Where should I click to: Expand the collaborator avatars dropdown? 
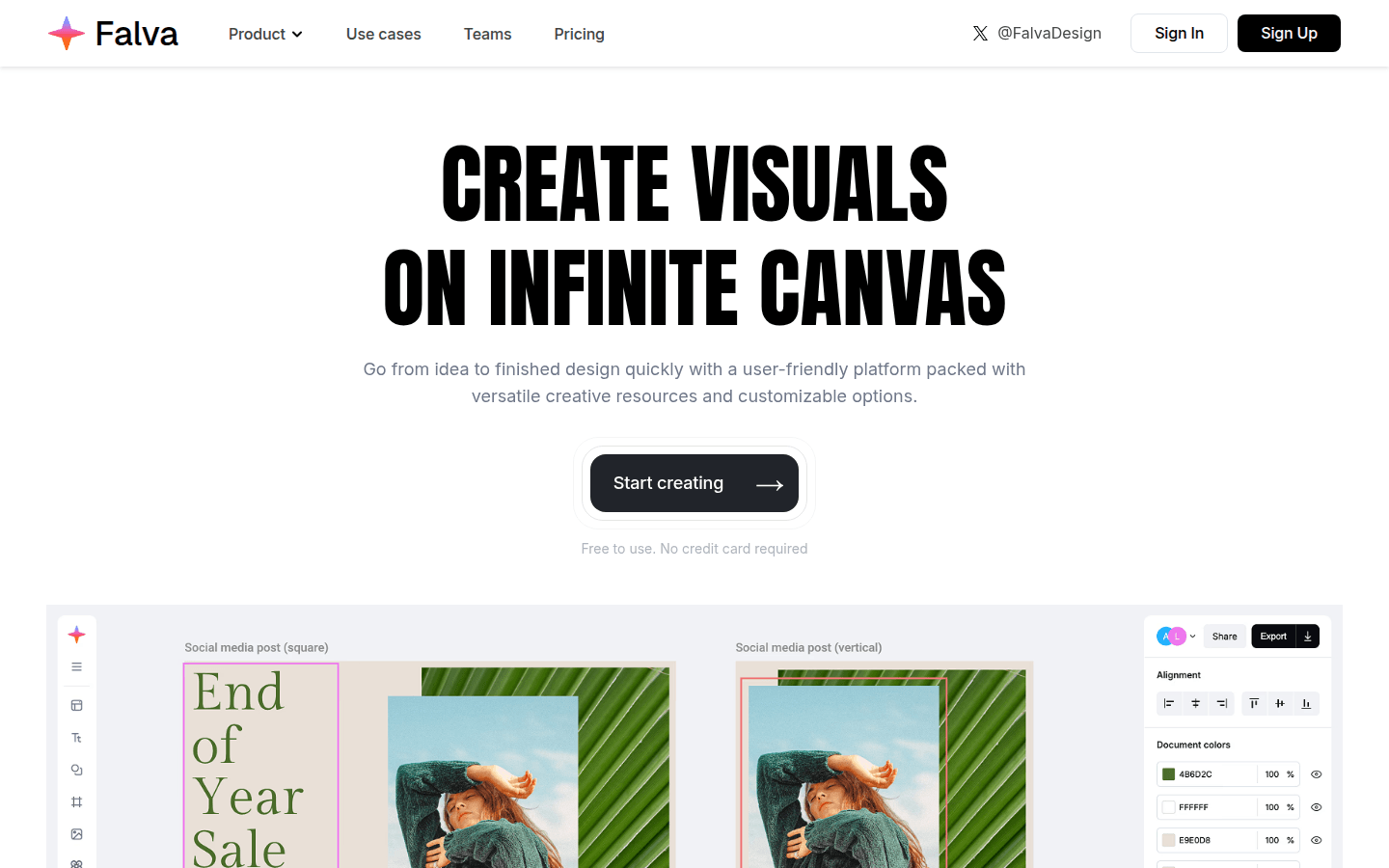click(1193, 637)
